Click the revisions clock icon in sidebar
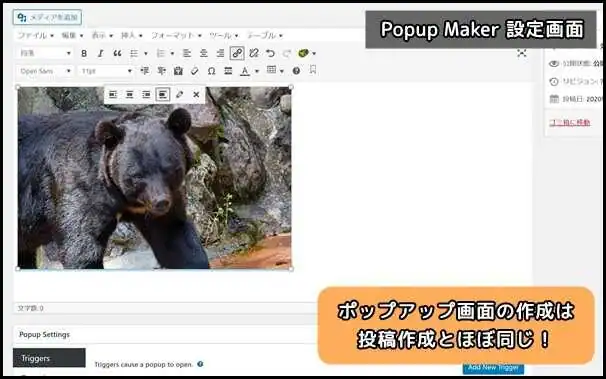The height and width of the screenshot is (379, 606). pyautogui.click(x=553, y=81)
